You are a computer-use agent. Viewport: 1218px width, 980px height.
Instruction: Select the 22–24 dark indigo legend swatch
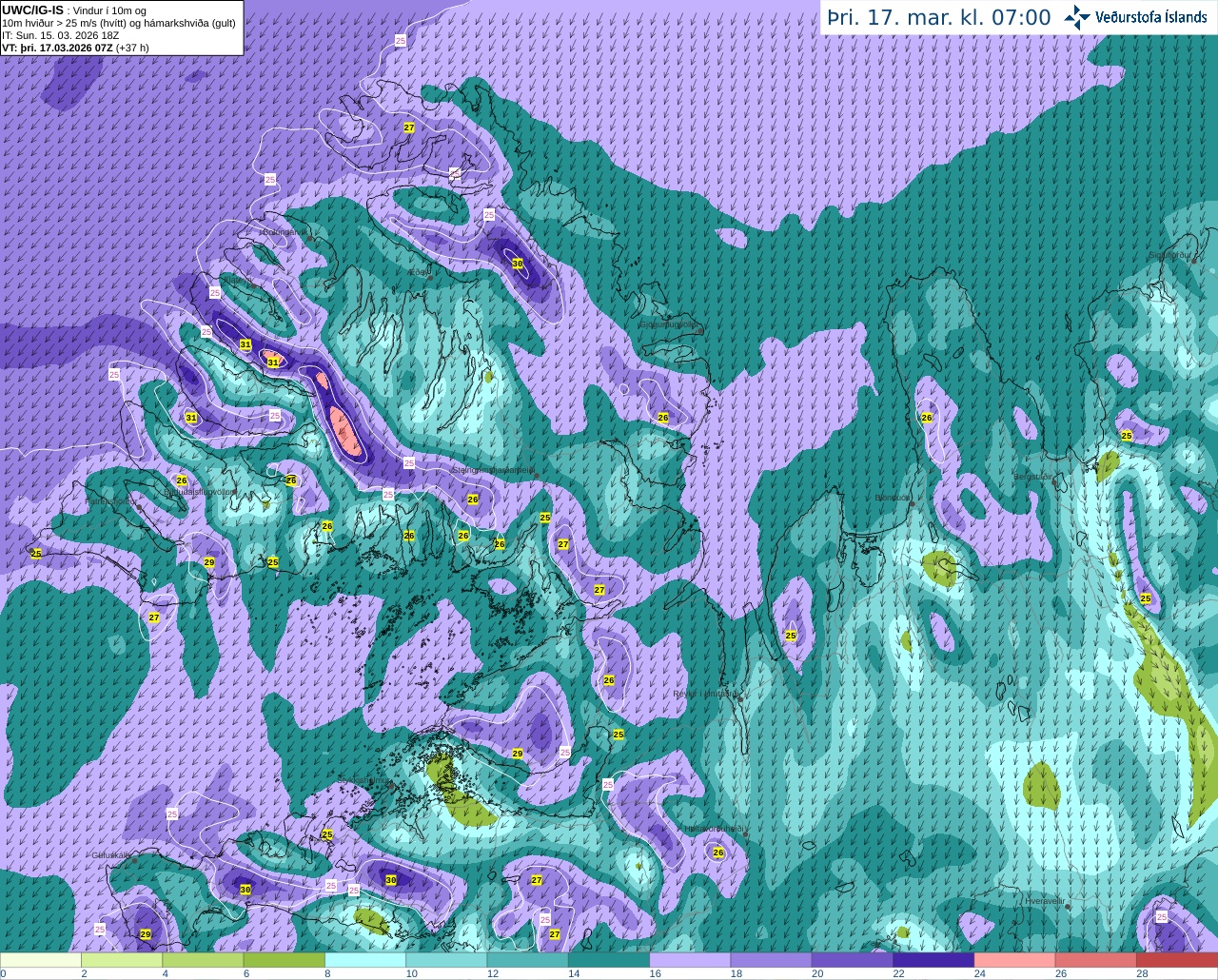click(x=933, y=960)
